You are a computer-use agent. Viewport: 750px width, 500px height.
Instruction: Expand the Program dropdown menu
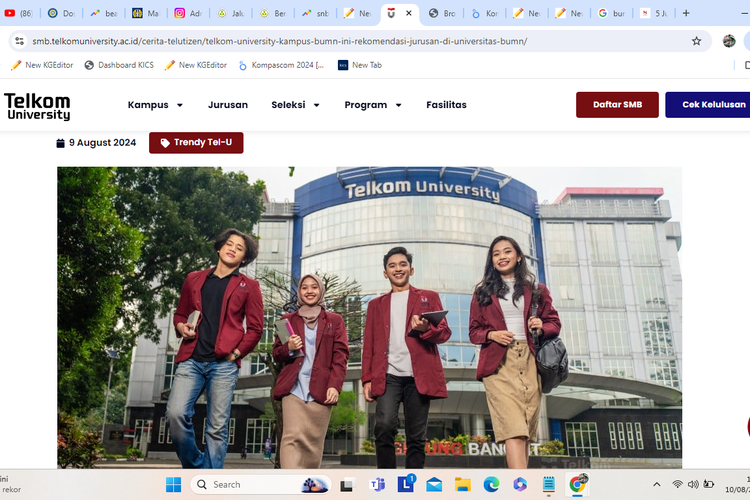[x=373, y=105]
